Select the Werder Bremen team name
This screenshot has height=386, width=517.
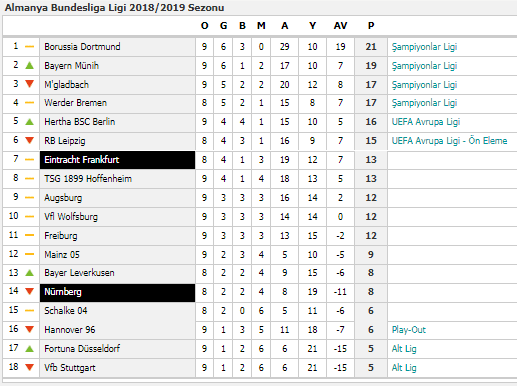click(x=76, y=103)
